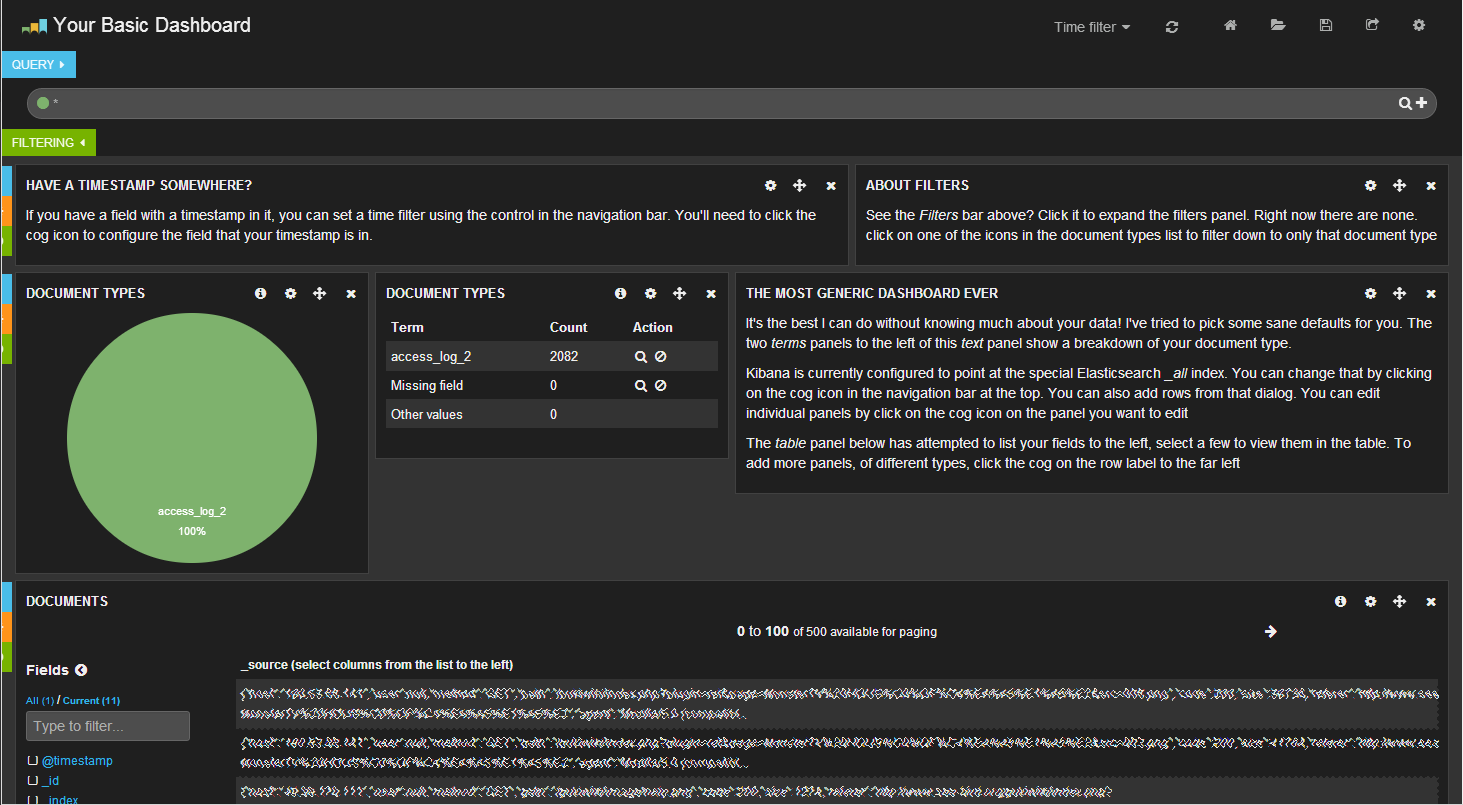Viewport: 1463px width, 805px height.
Task: Collapse the FILTERING section
Action: 48,142
